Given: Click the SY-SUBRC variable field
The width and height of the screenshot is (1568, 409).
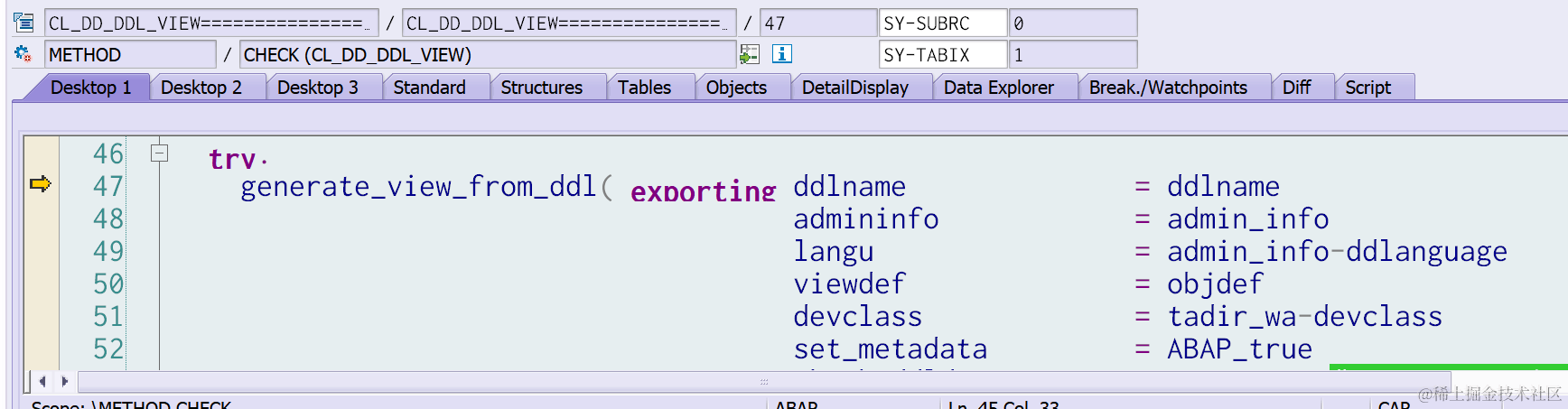Looking at the screenshot, I should pos(943,23).
